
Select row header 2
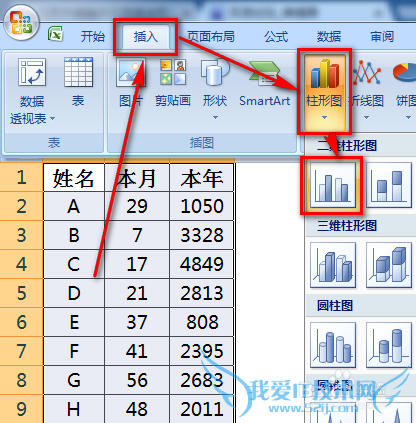point(21,206)
